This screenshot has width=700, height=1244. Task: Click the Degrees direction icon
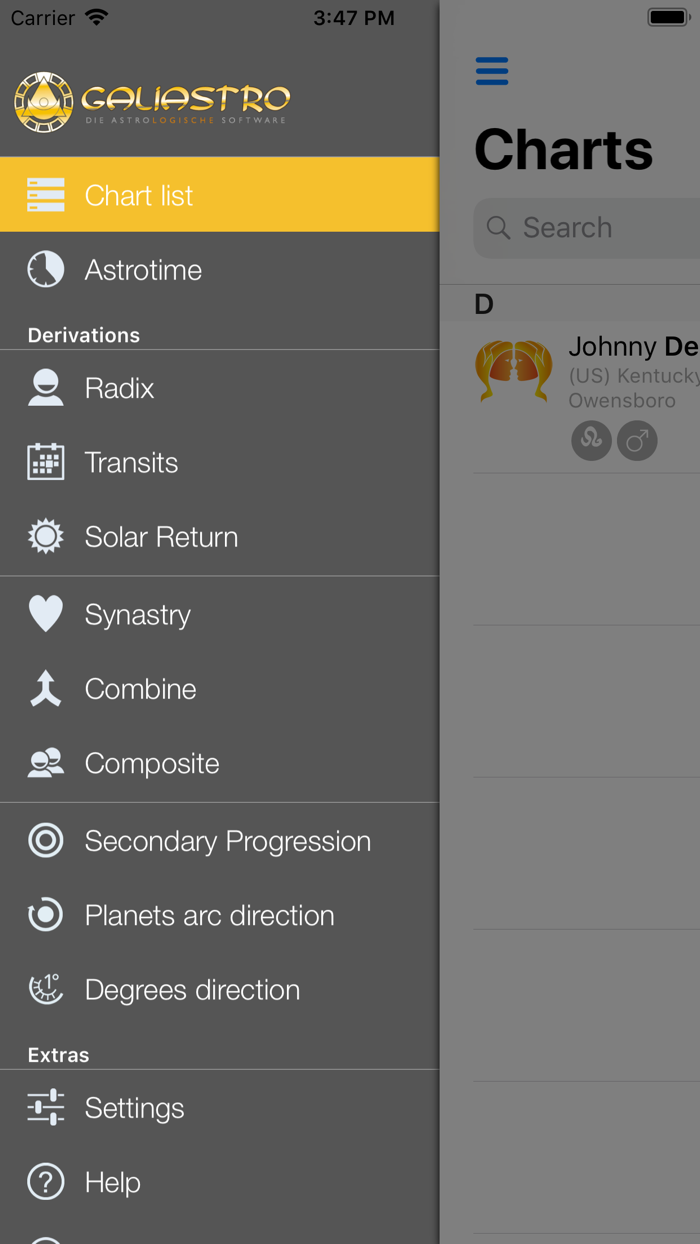tap(46, 990)
